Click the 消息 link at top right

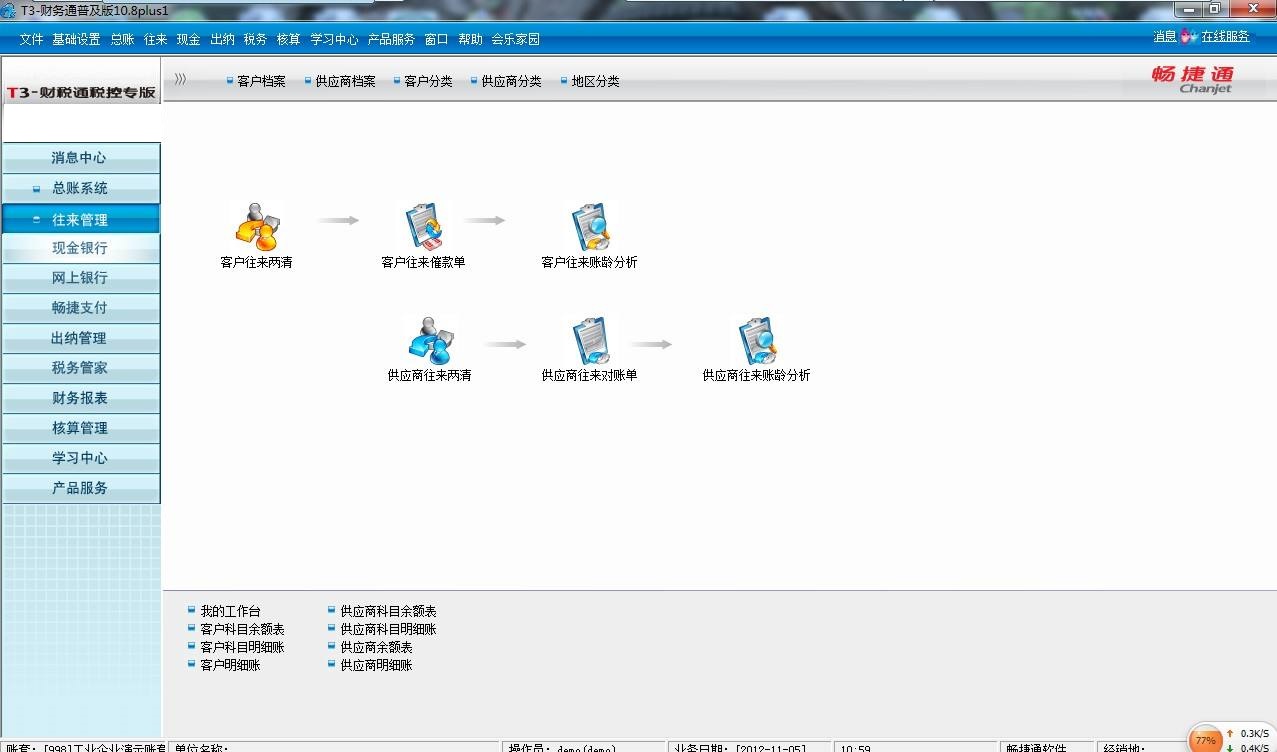[x=1165, y=36]
